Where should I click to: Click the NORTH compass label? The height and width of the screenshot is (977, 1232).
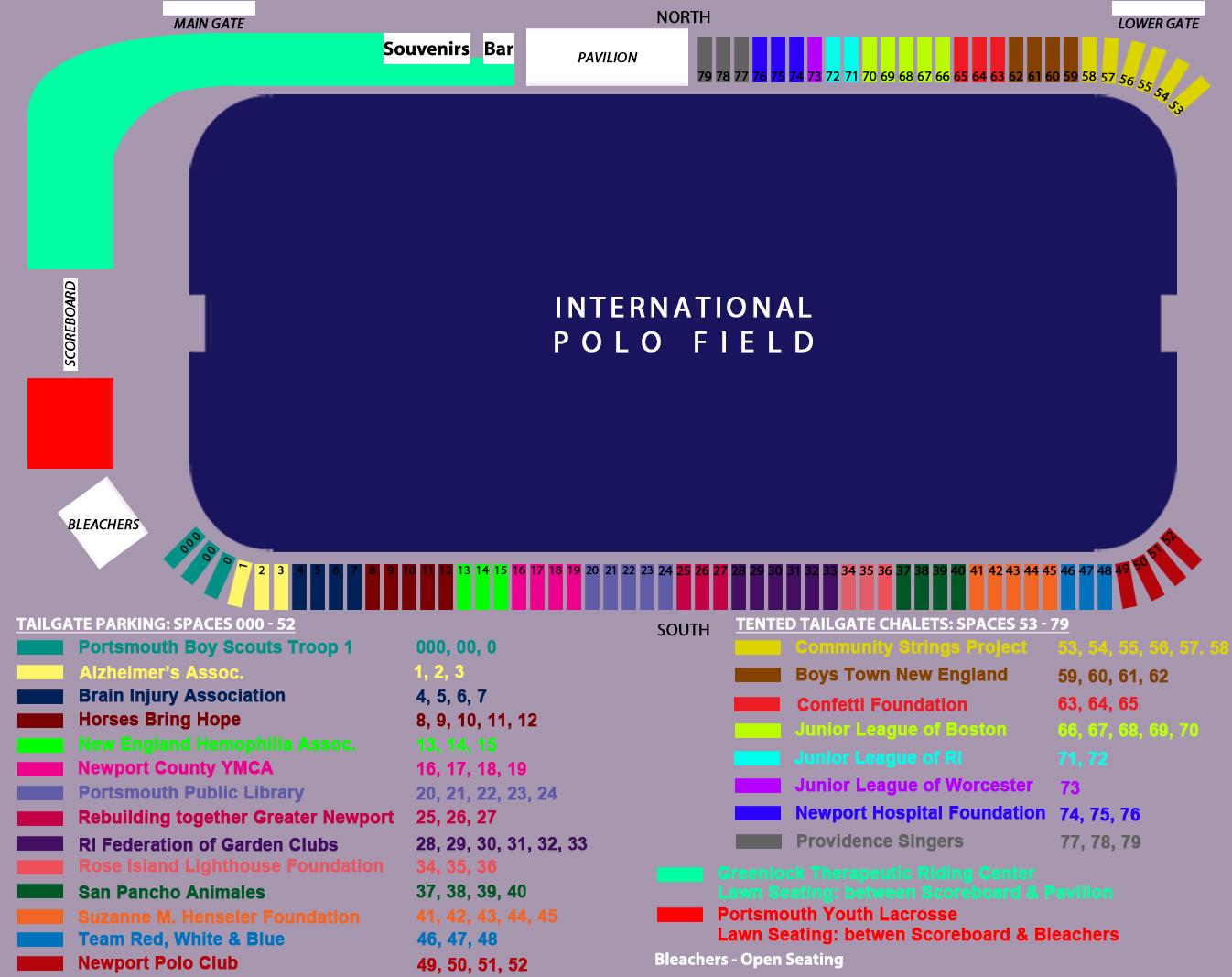(683, 17)
